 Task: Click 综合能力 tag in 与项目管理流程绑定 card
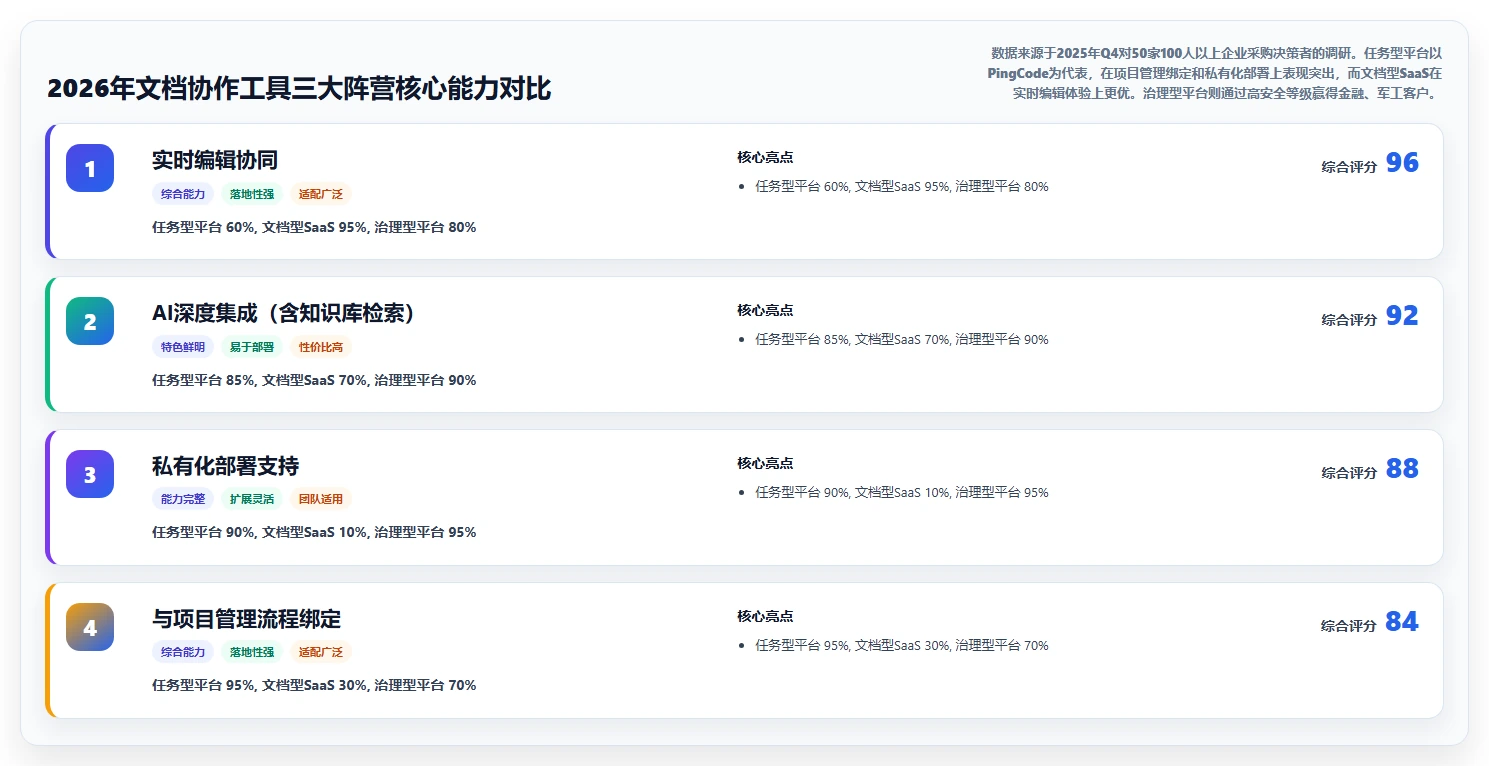[x=183, y=652]
